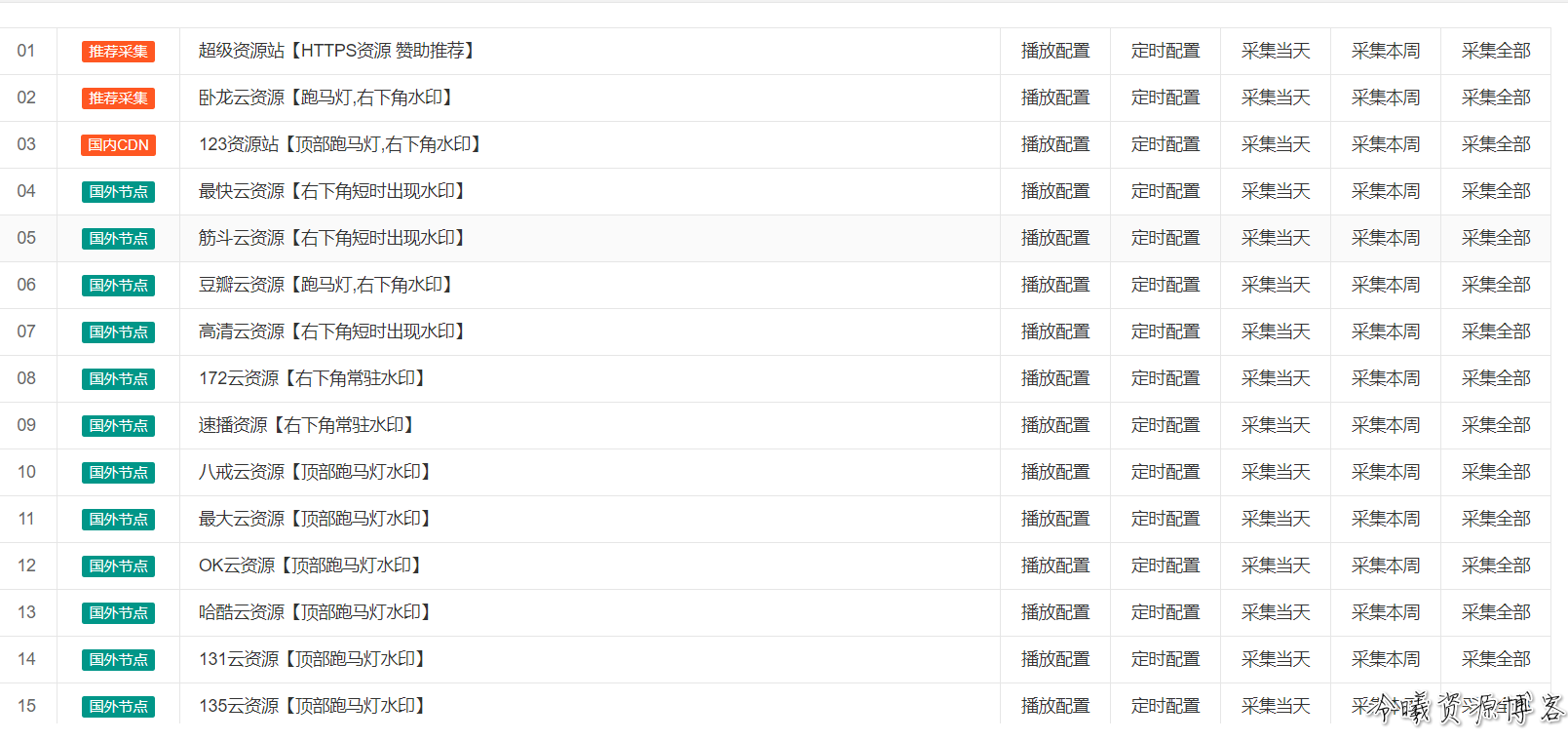Open 播放配置 for 豆瓣云资源 row
The height and width of the screenshot is (741, 1568).
1055,285
